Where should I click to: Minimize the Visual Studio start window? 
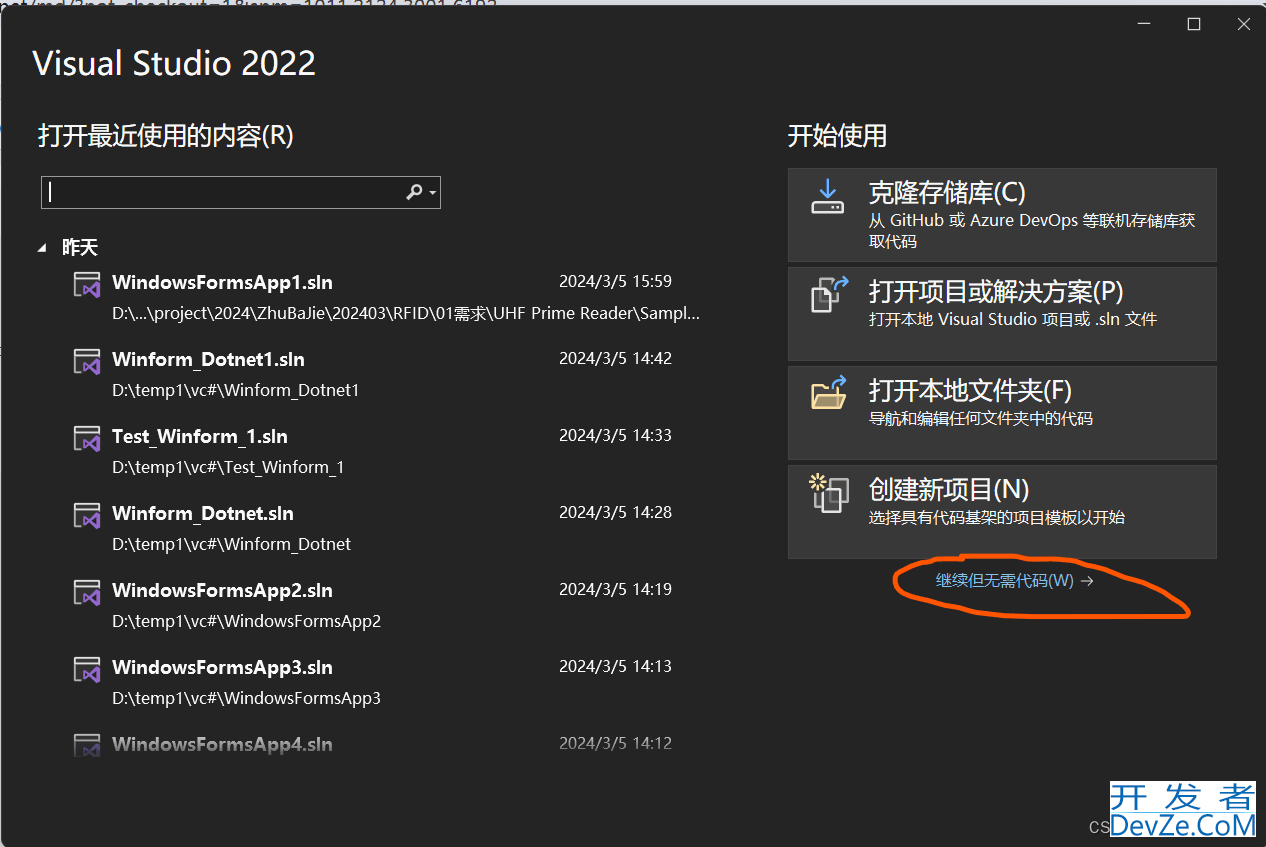(x=1143, y=24)
